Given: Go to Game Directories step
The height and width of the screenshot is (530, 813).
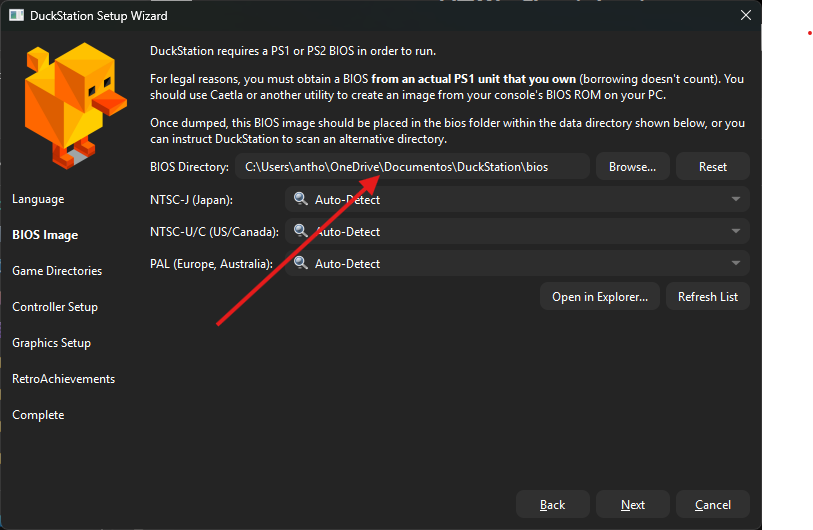Looking at the screenshot, I should coord(57,271).
